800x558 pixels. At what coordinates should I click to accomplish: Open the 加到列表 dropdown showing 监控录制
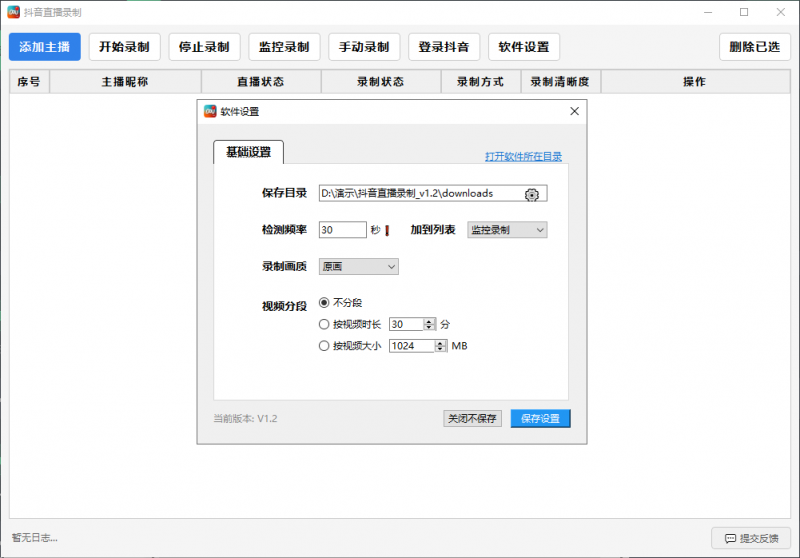pyautogui.click(x=507, y=230)
